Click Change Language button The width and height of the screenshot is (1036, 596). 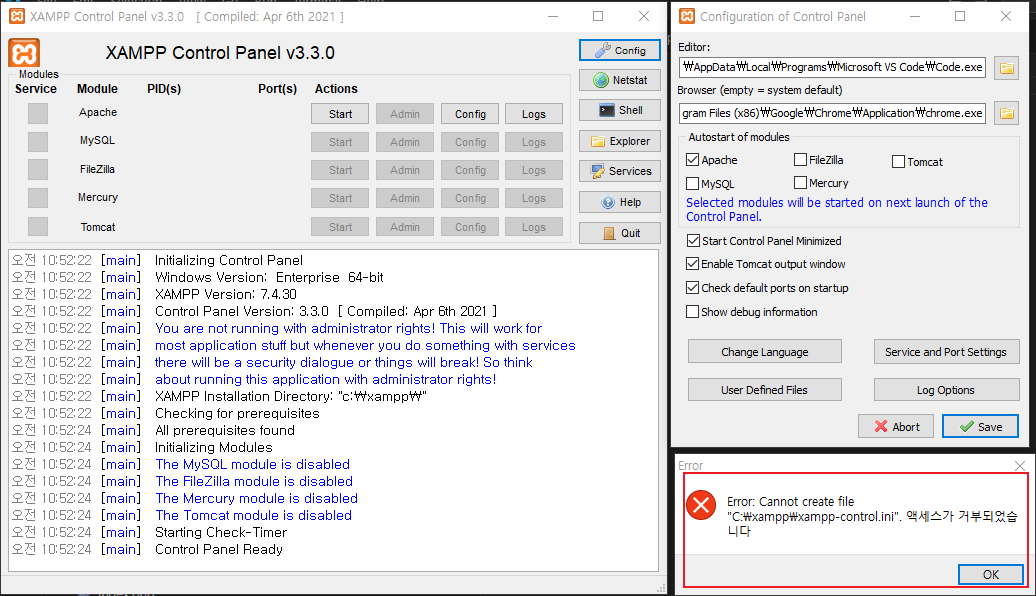(764, 352)
